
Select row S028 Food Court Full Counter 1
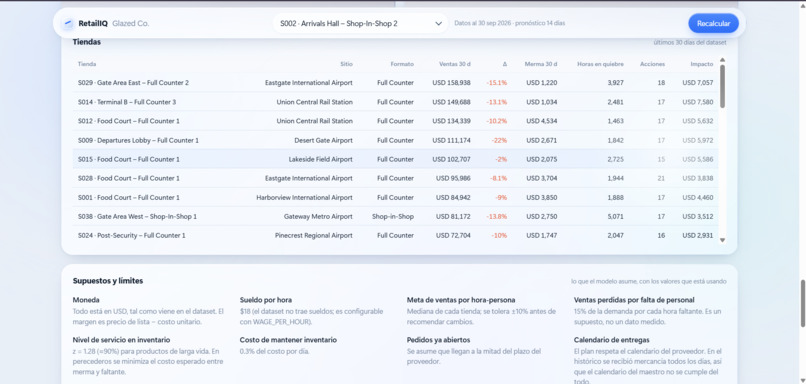pyautogui.click(x=395, y=178)
